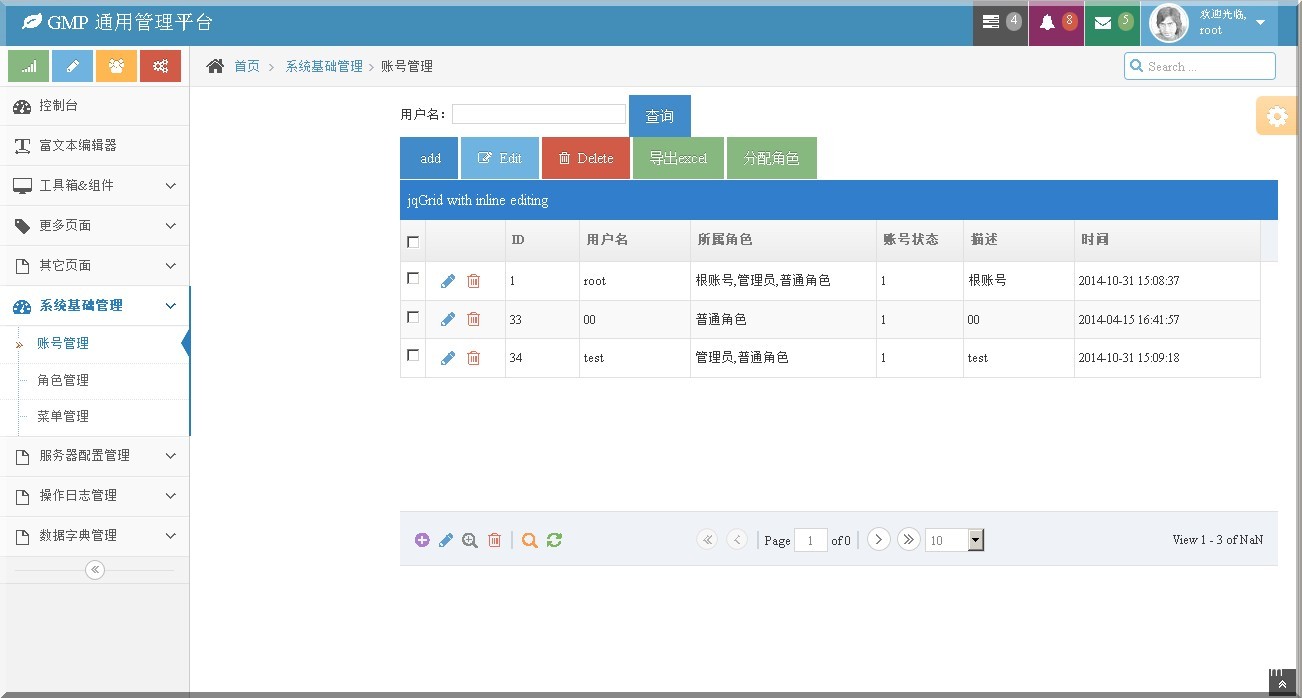This screenshot has height=698, width=1302.
Task: Click the trash icon in the test row
Action: (474, 358)
